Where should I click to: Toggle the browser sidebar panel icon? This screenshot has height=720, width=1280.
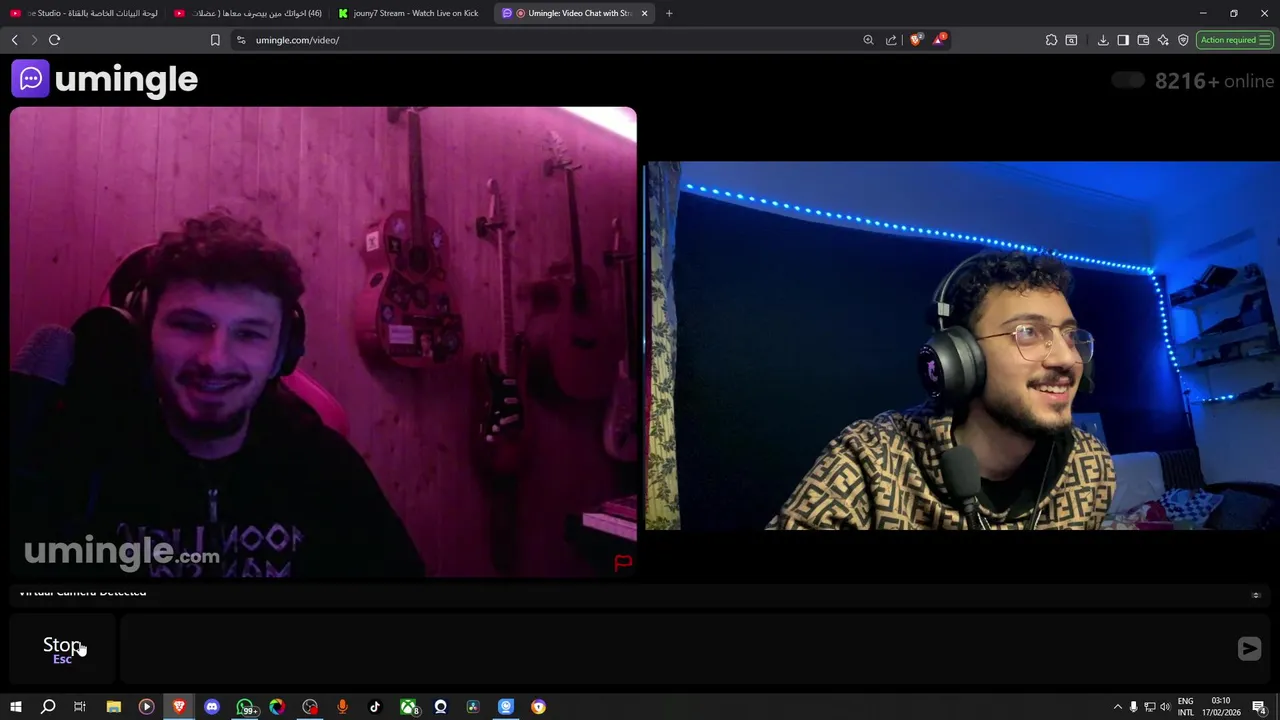tap(1123, 40)
